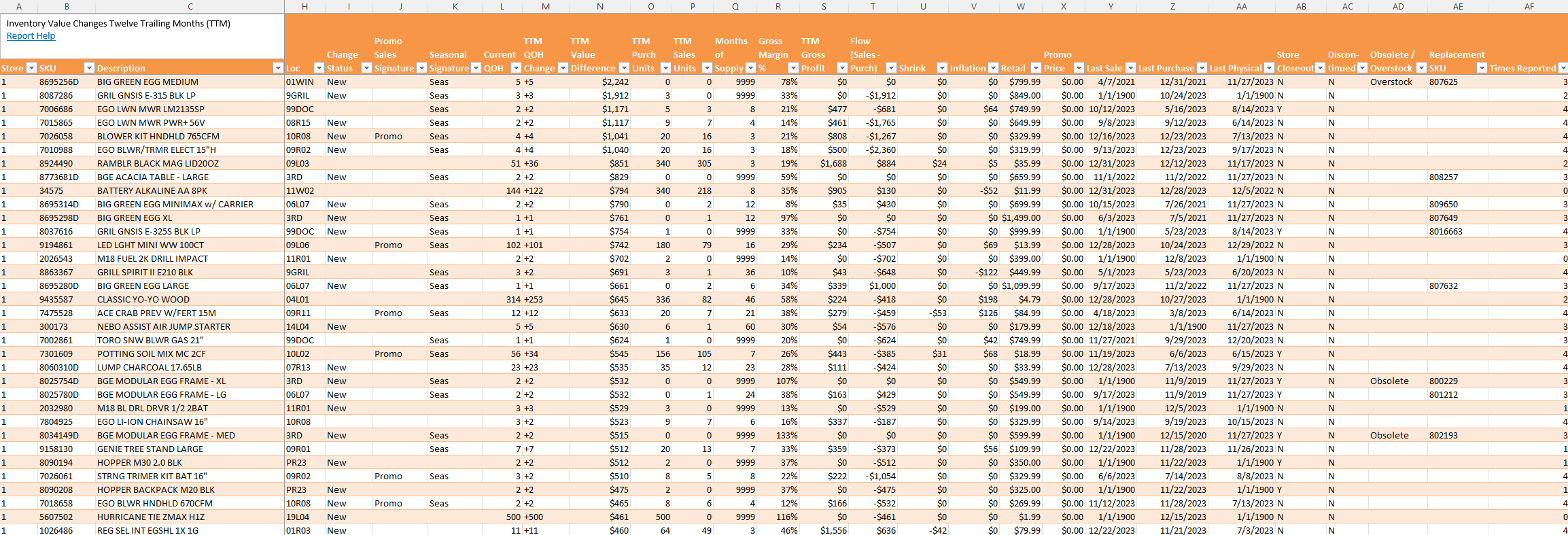Open the Store column filter dropdown
This screenshot has height=535, width=1568.
pyautogui.click(x=31, y=68)
